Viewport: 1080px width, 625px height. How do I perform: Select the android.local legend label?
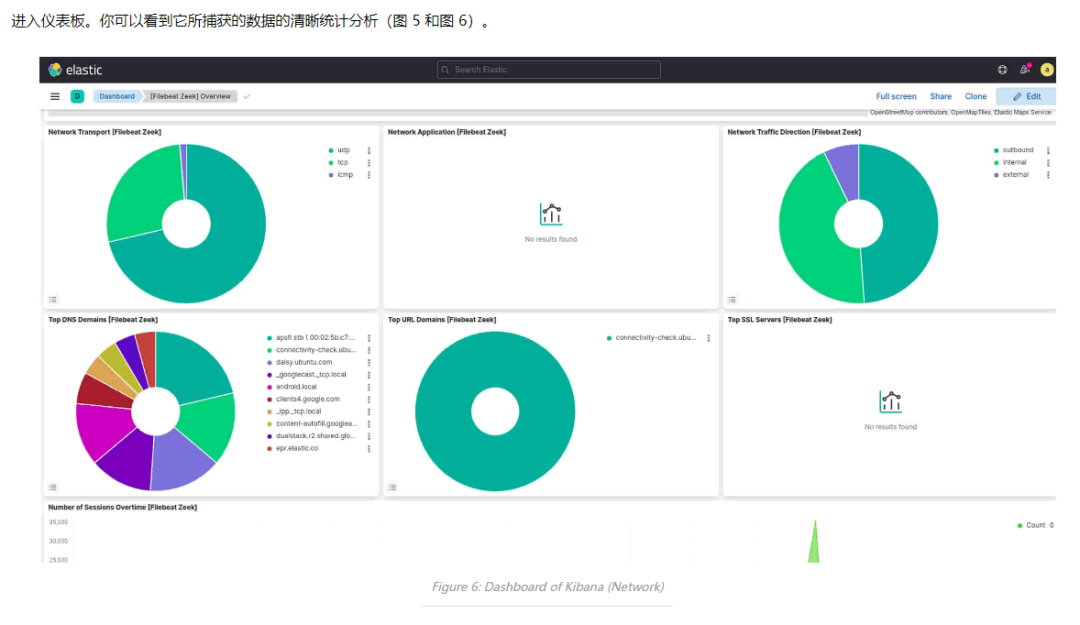(x=296, y=387)
